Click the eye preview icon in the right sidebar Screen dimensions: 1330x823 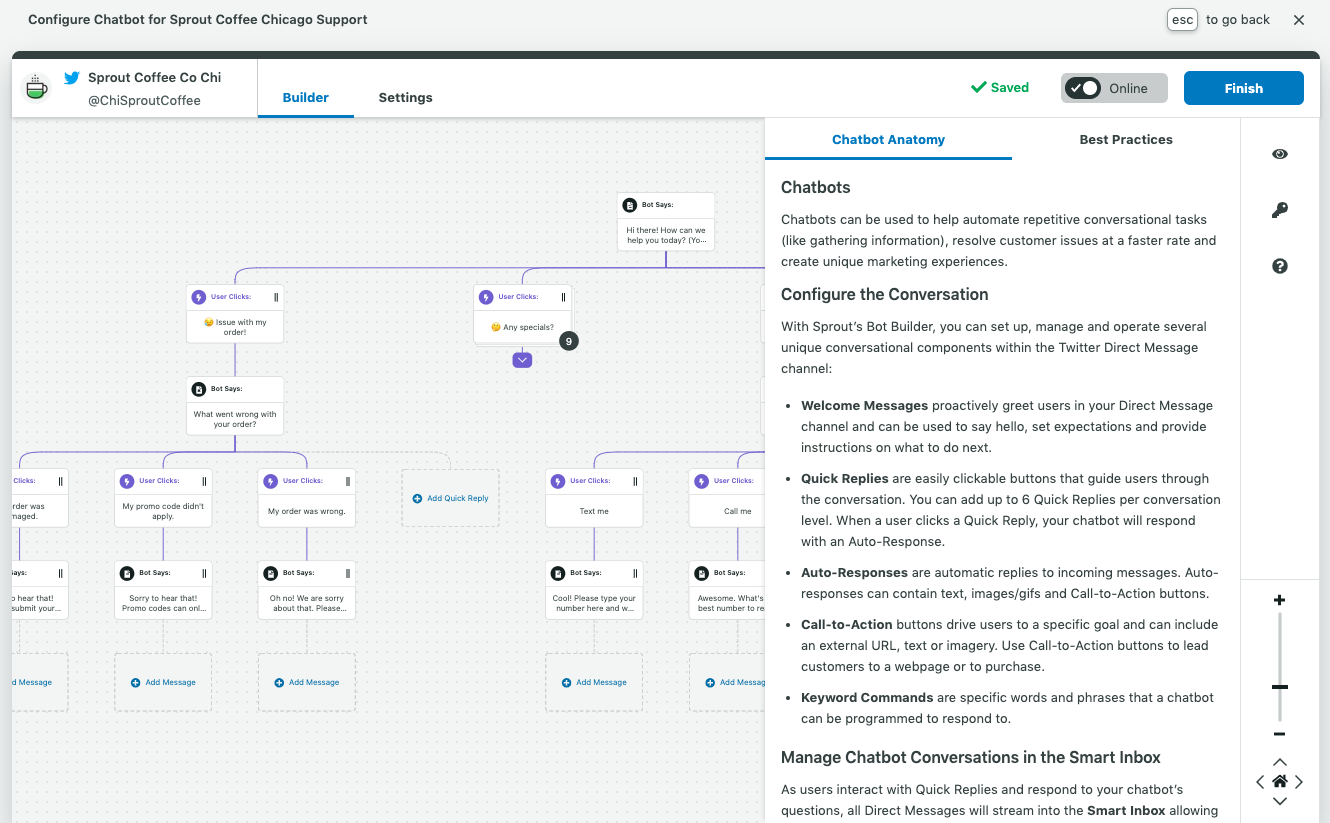(1279, 154)
